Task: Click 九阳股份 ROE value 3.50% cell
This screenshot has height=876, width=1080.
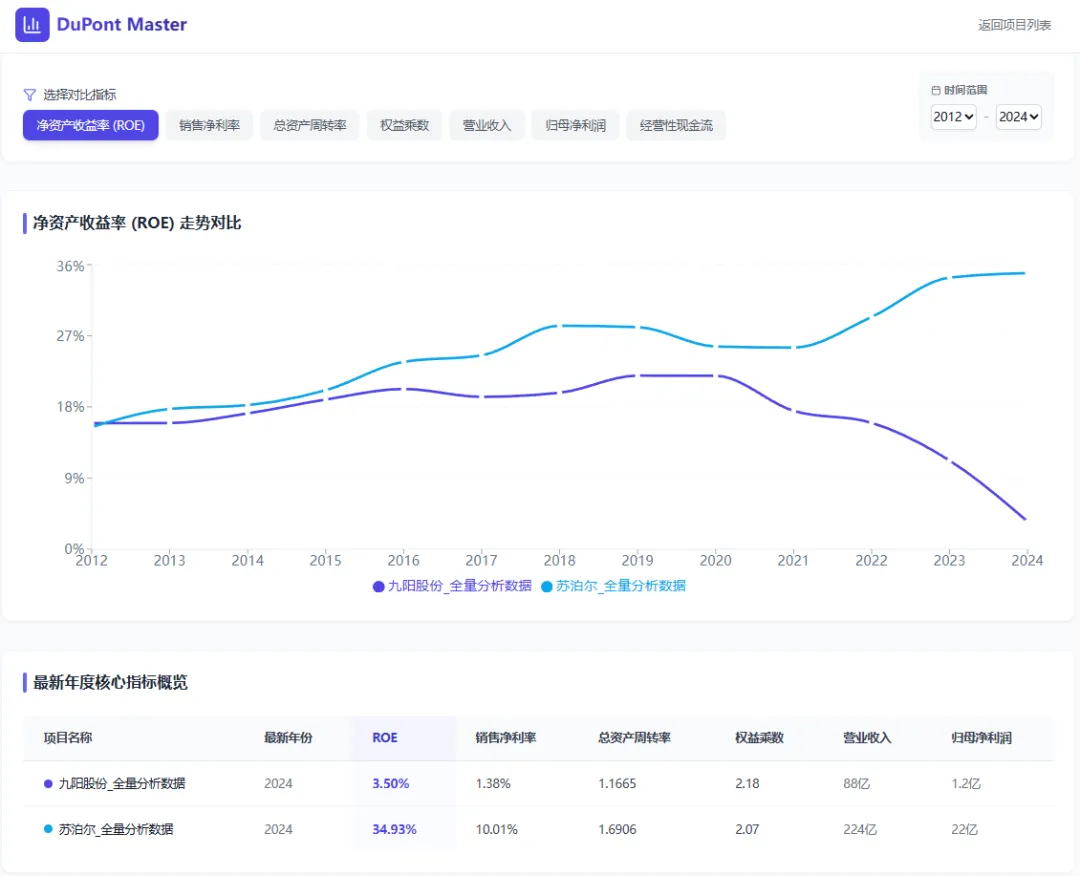Action: tap(391, 784)
